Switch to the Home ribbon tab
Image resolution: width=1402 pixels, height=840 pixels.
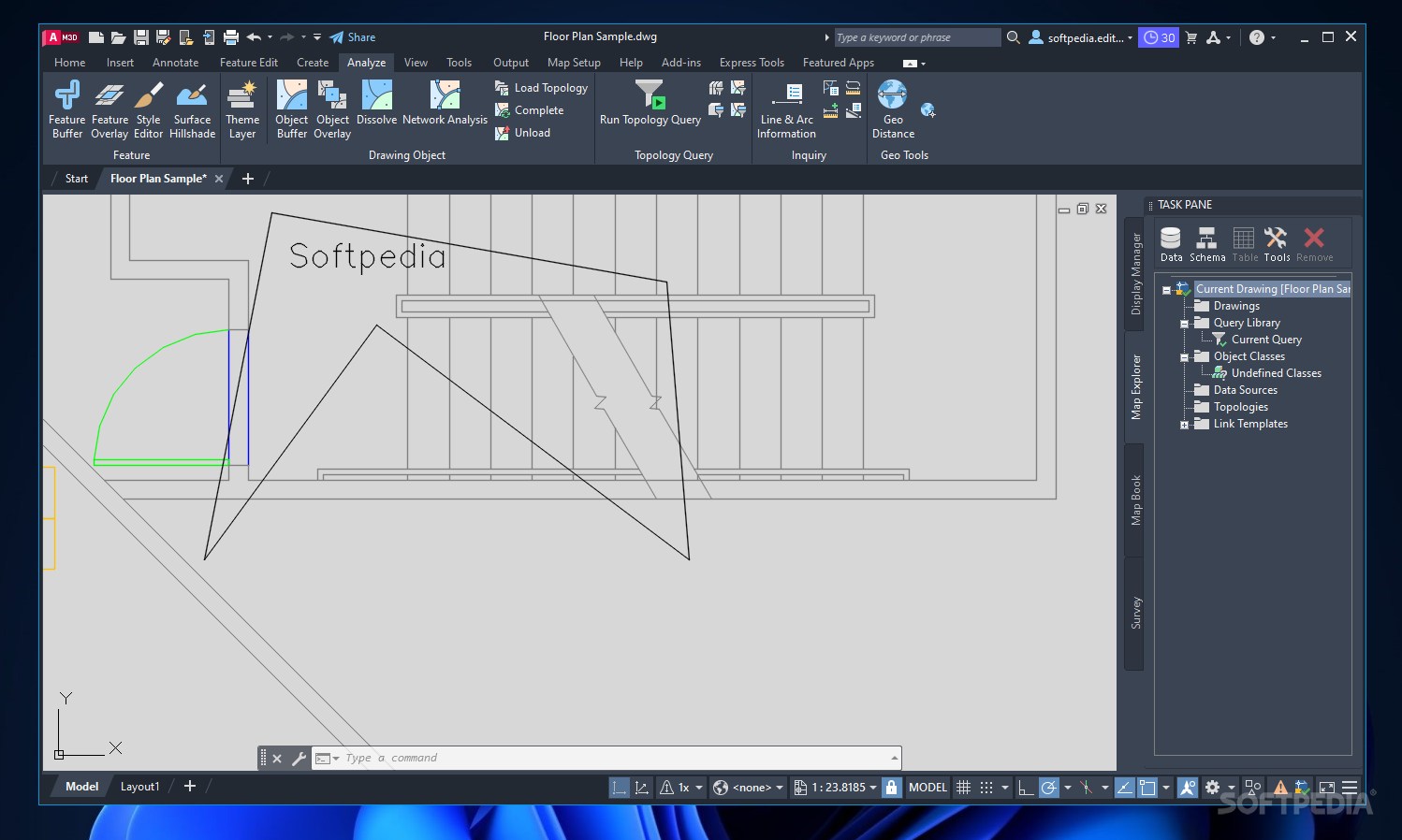70,63
